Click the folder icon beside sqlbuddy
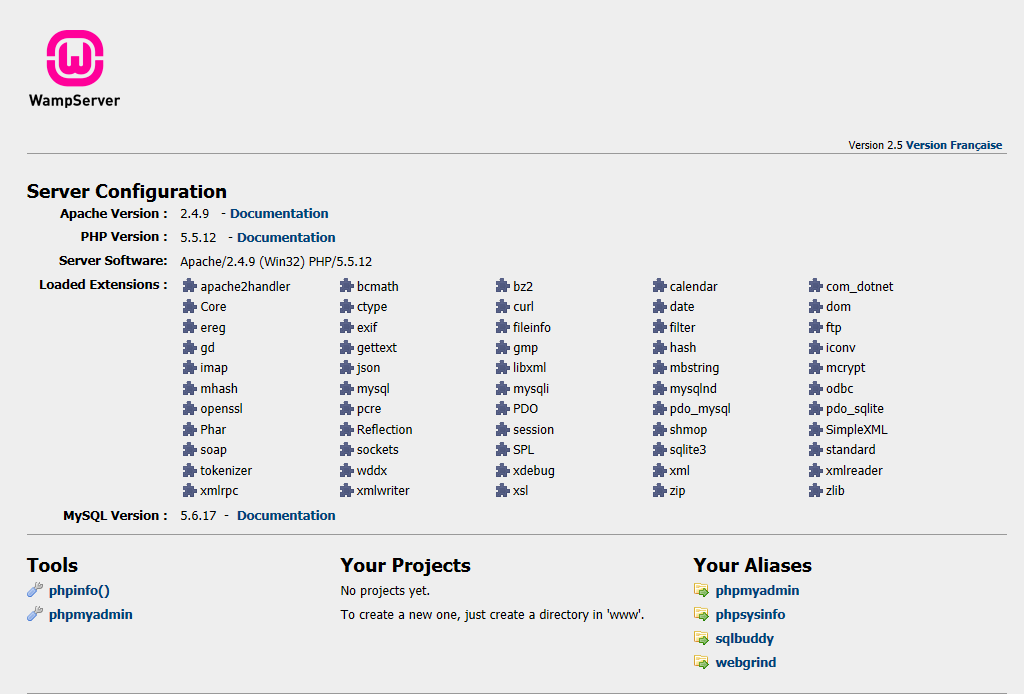Image resolution: width=1024 pixels, height=694 pixels. coord(701,639)
